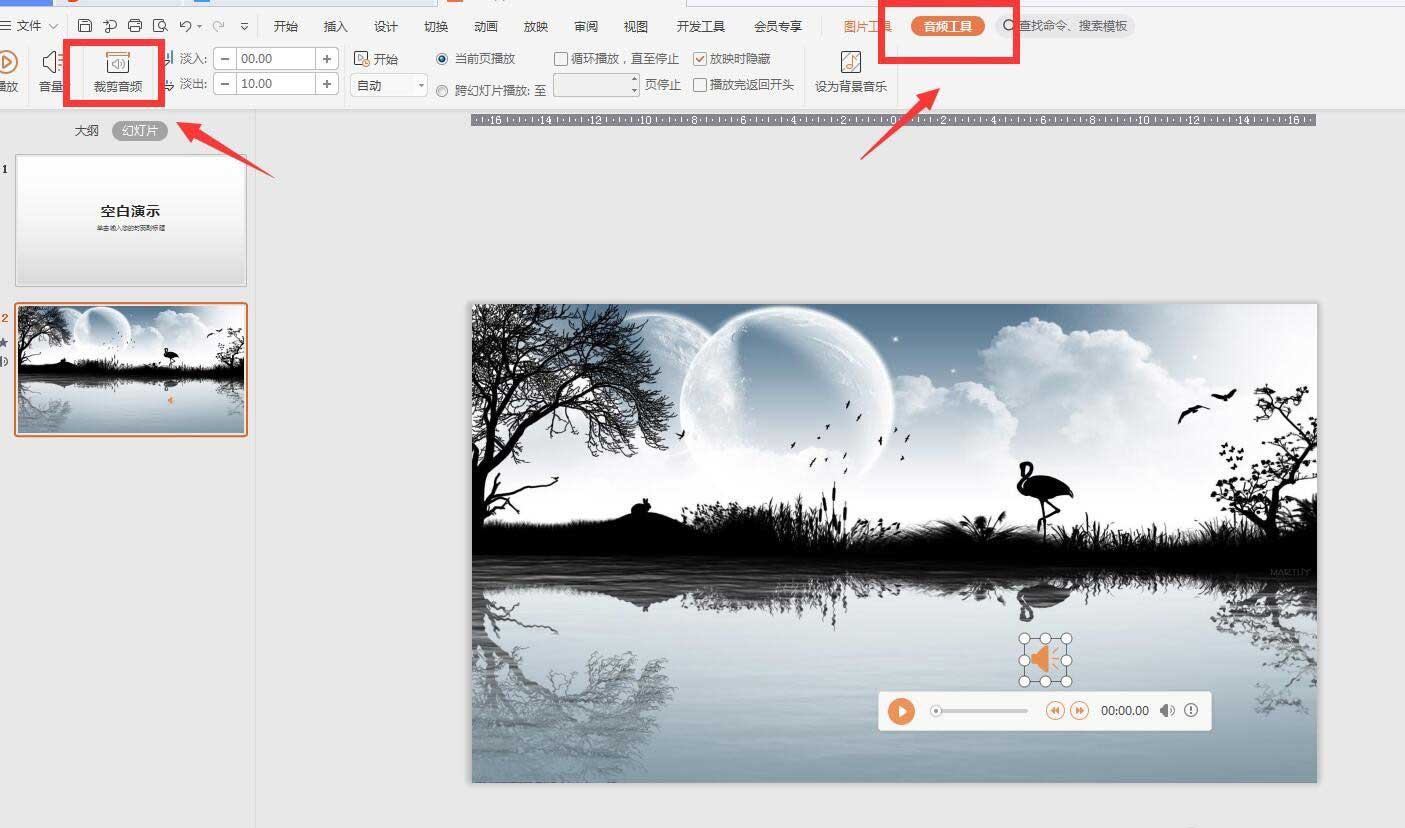The height and width of the screenshot is (828, 1405).
Task: Select the speaker icon on the slide
Action: [1044, 659]
